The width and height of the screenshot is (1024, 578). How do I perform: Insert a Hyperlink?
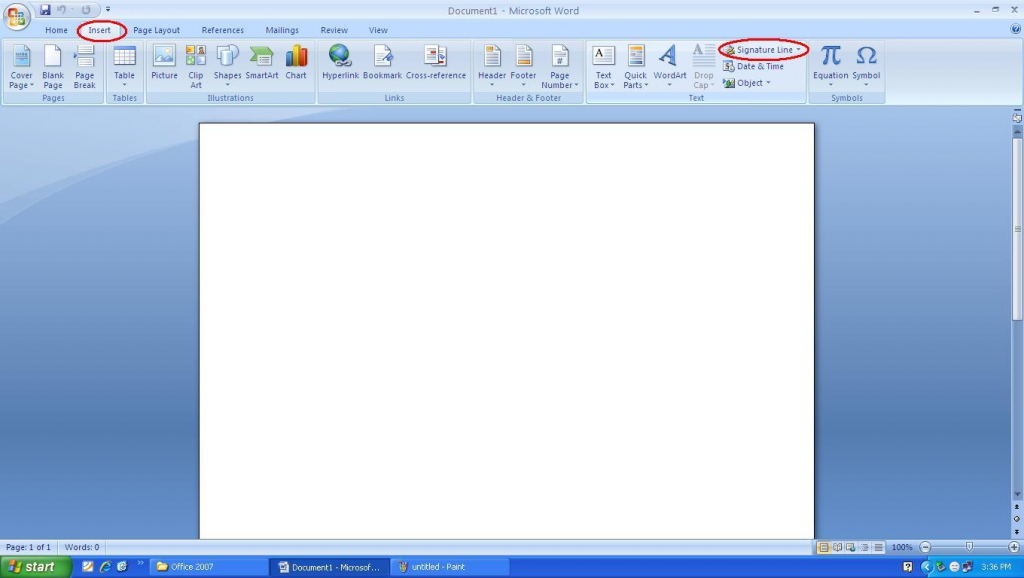[340, 63]
